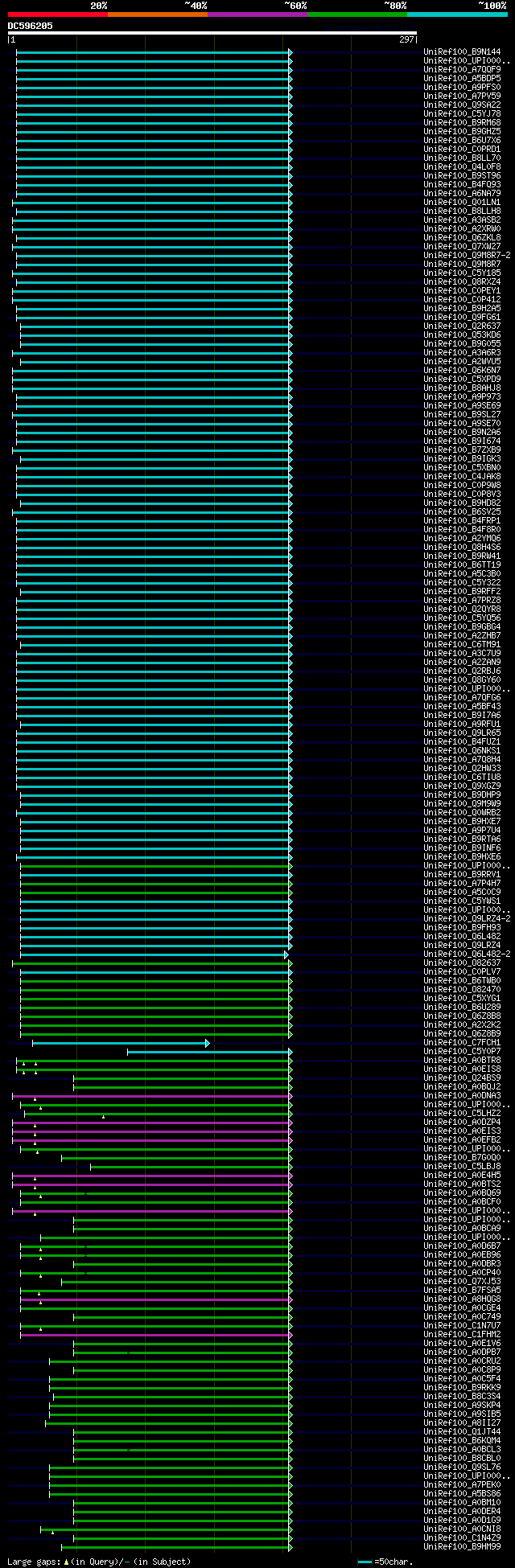Open hit UniRef100_Q9SA22
Image resolution: width=515 pixels, height=1568 pixels.
[x=462, y=105]
